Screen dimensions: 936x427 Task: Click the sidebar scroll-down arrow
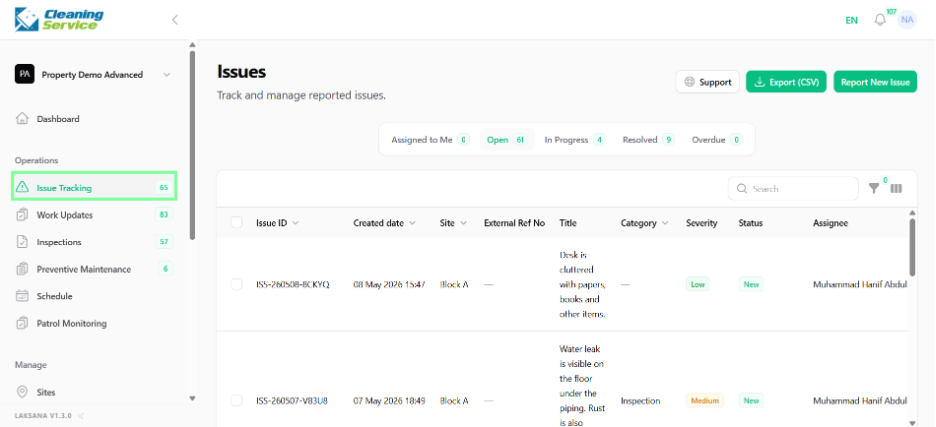tap(192, 398)
